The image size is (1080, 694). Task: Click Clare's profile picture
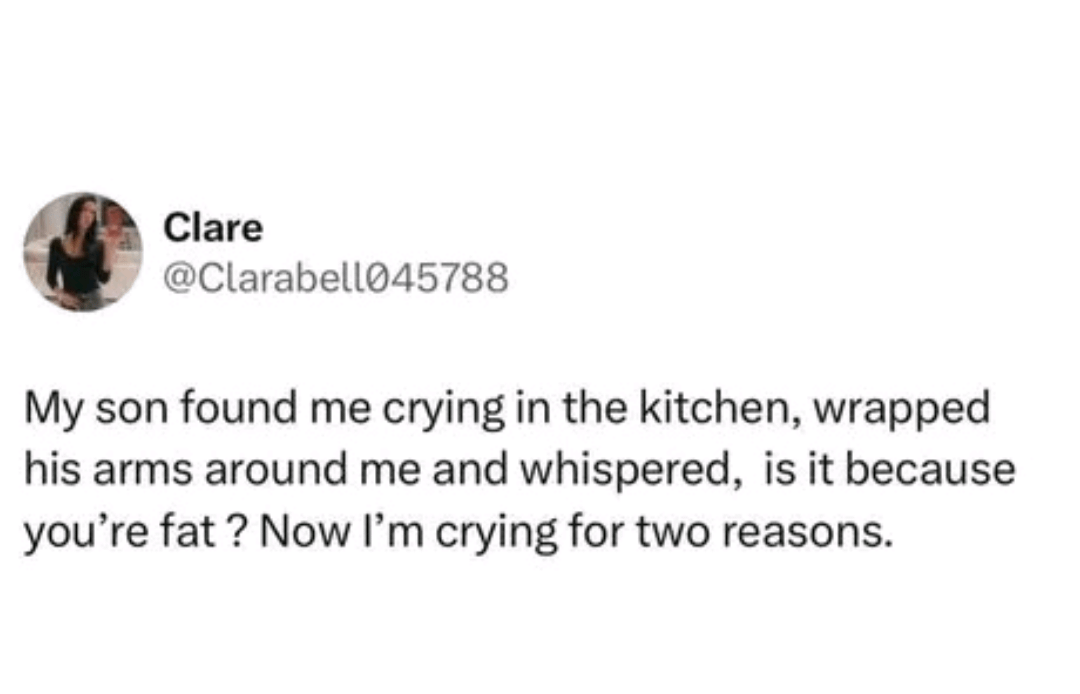click(83, 251)
